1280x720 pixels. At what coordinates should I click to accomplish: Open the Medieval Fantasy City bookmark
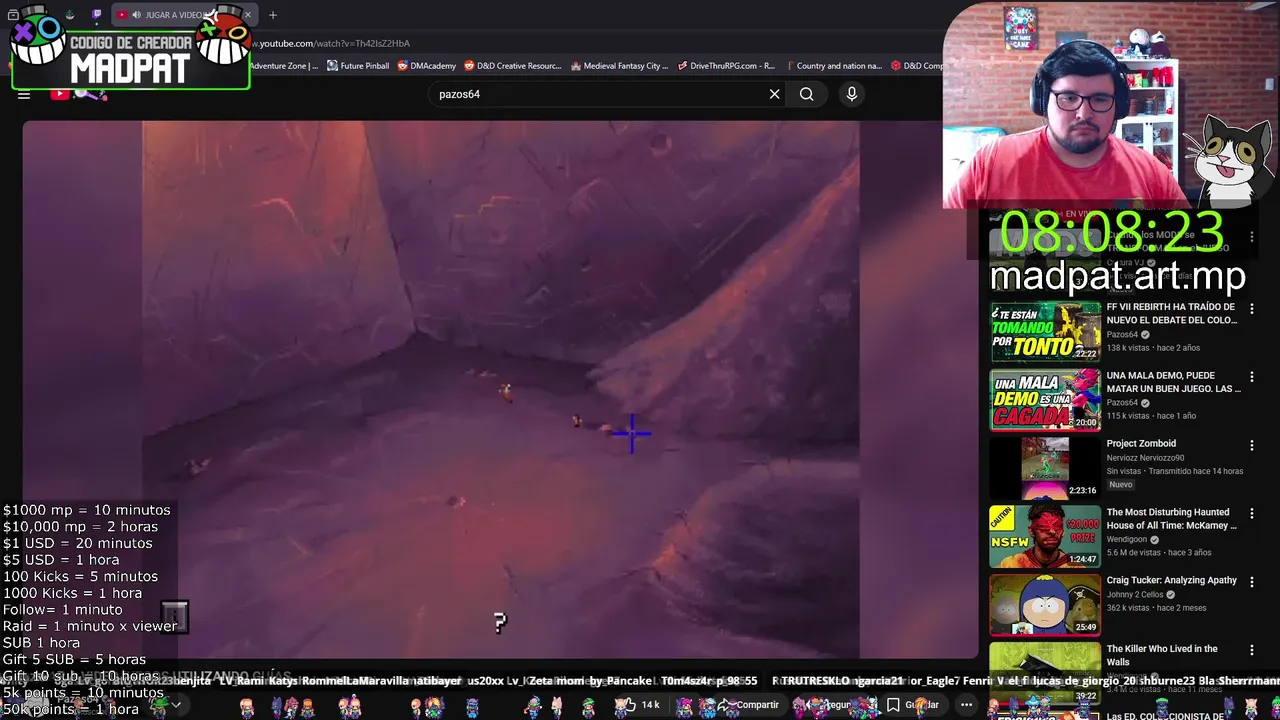point(619,66)
